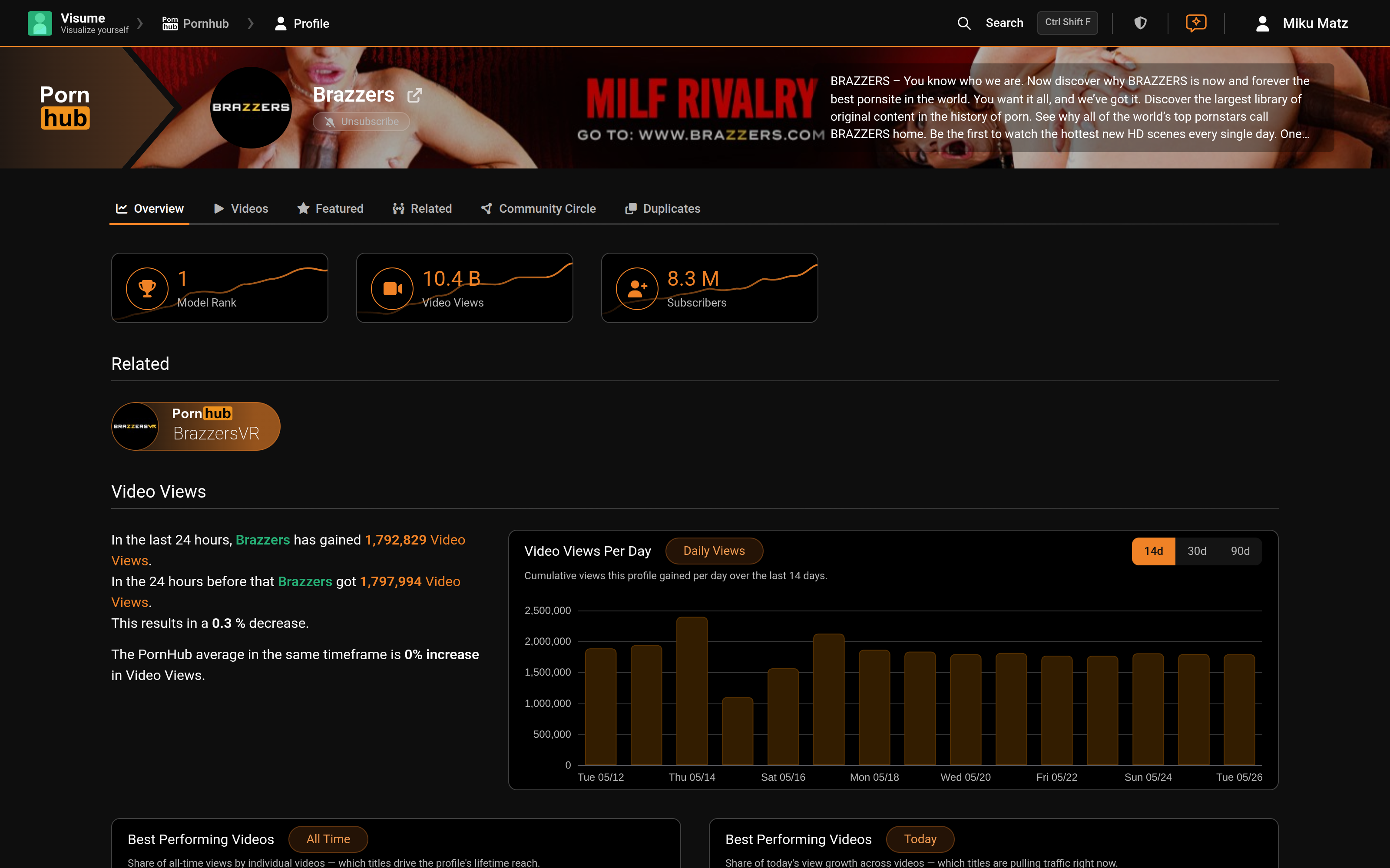Click the Daily Views pill button
1390x868 pixels.
tap(714, 551)
